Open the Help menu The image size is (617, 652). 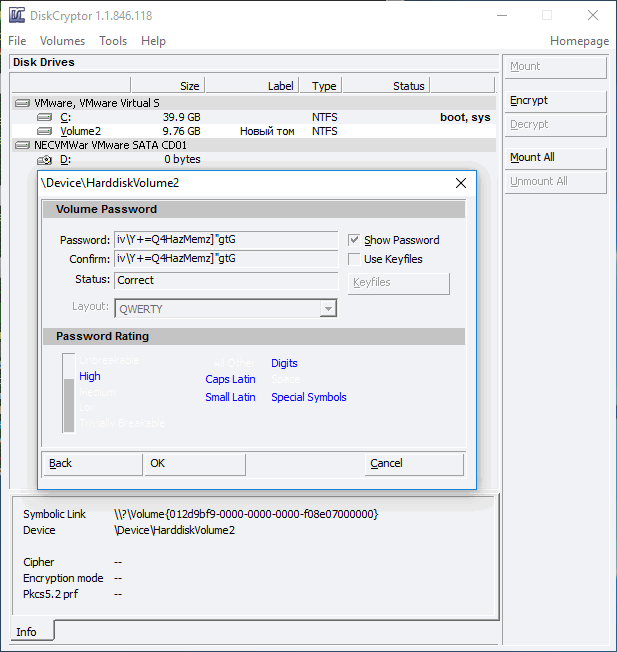click(153, 41)
